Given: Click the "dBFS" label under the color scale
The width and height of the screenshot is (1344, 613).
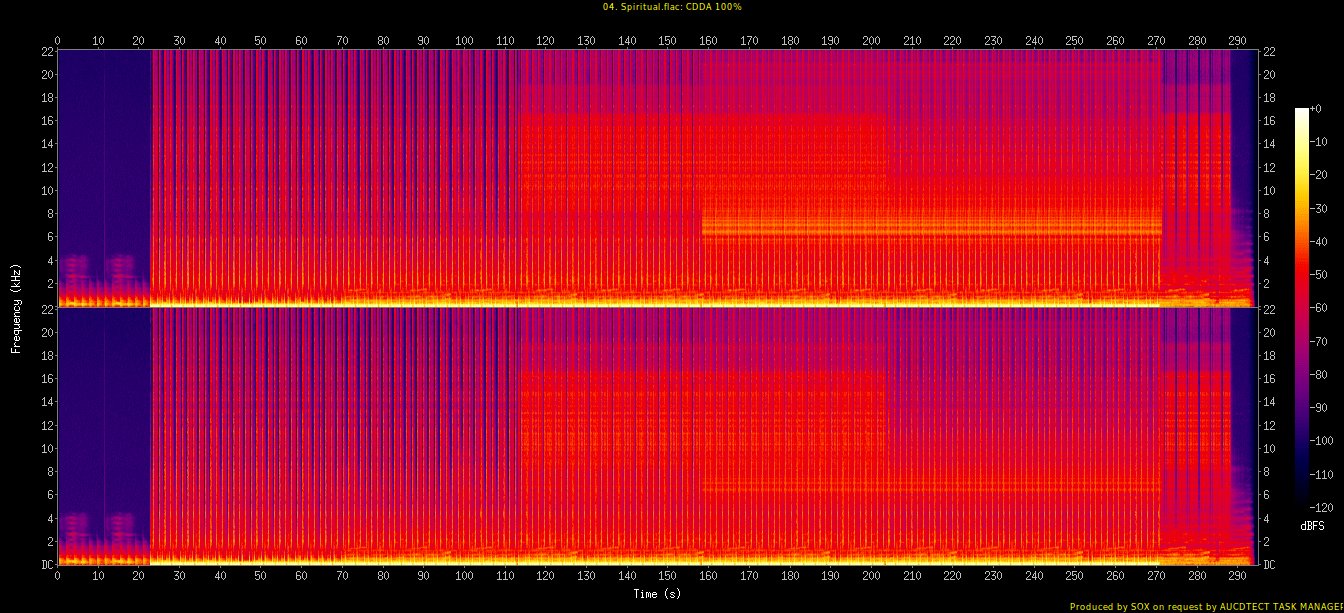Looking at the screenshot, I should point(1312,525).
